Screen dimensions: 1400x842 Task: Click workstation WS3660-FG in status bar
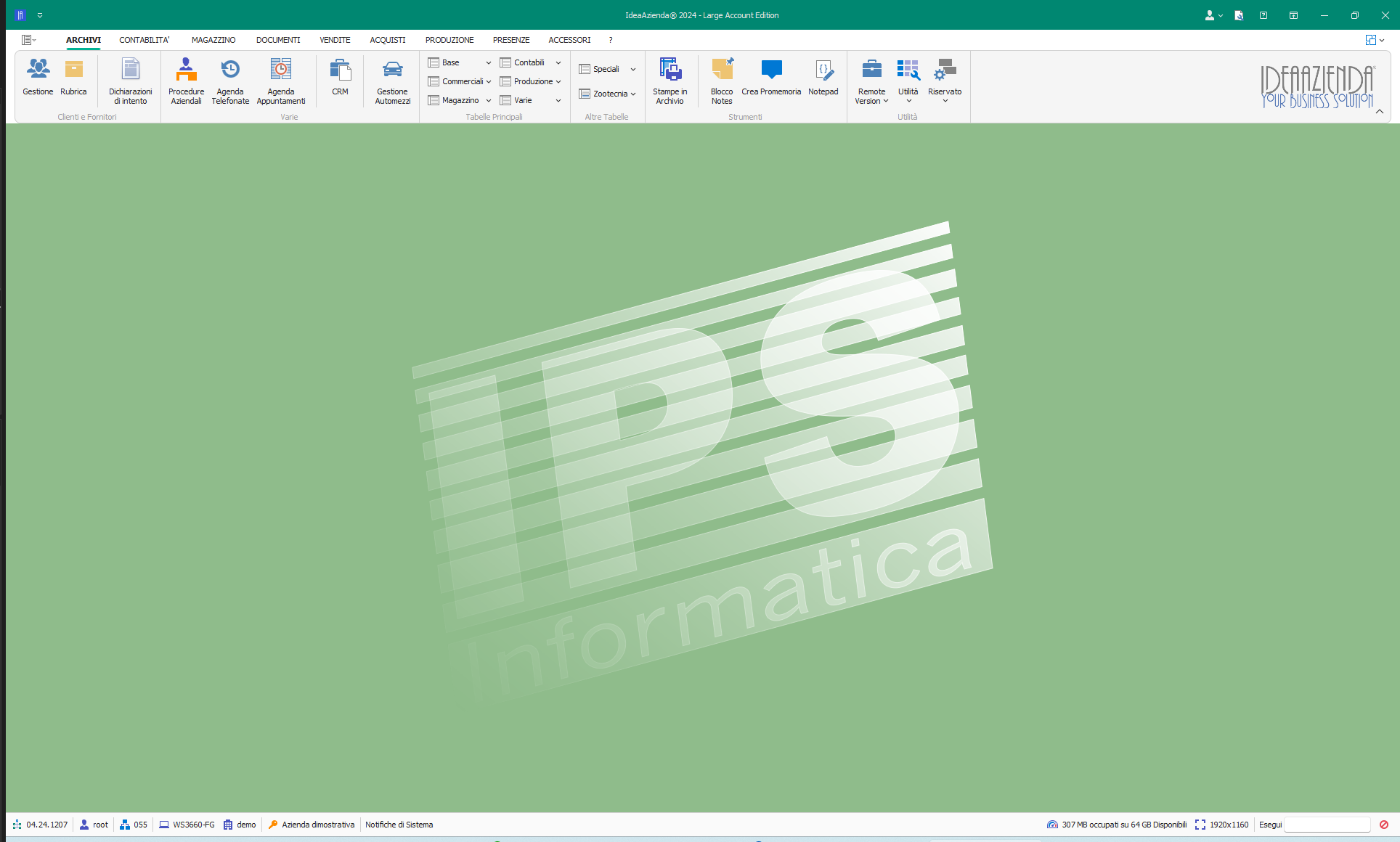coord(187,825)
